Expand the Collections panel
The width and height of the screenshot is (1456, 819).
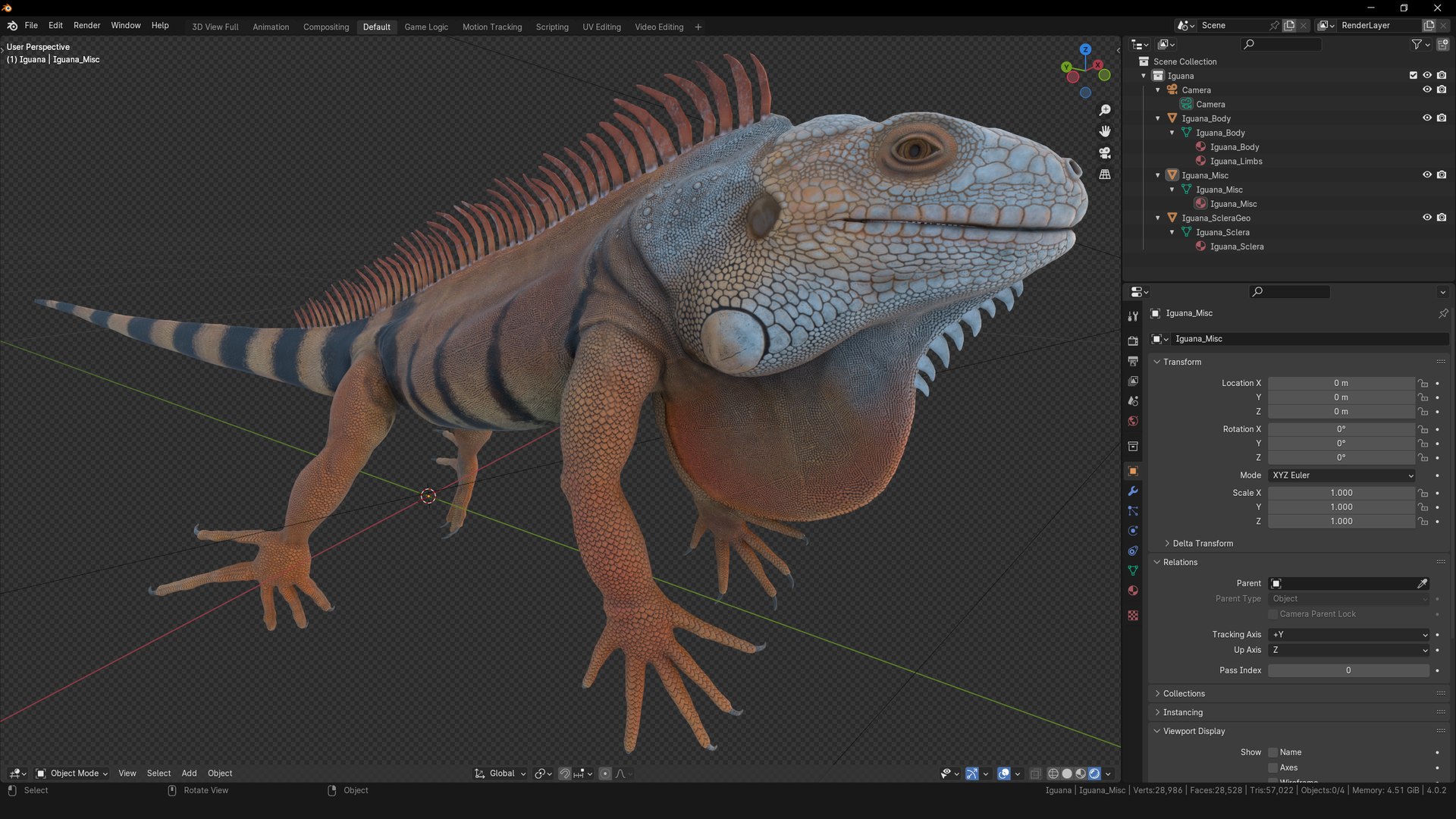(1183, 694)
